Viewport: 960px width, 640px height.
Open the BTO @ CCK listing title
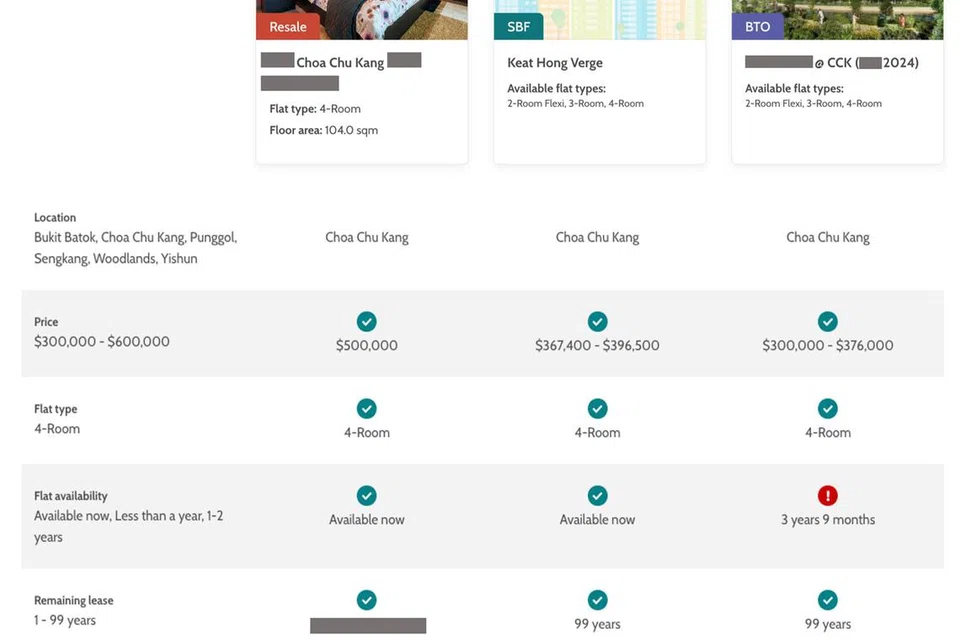(x=831, y=63)
